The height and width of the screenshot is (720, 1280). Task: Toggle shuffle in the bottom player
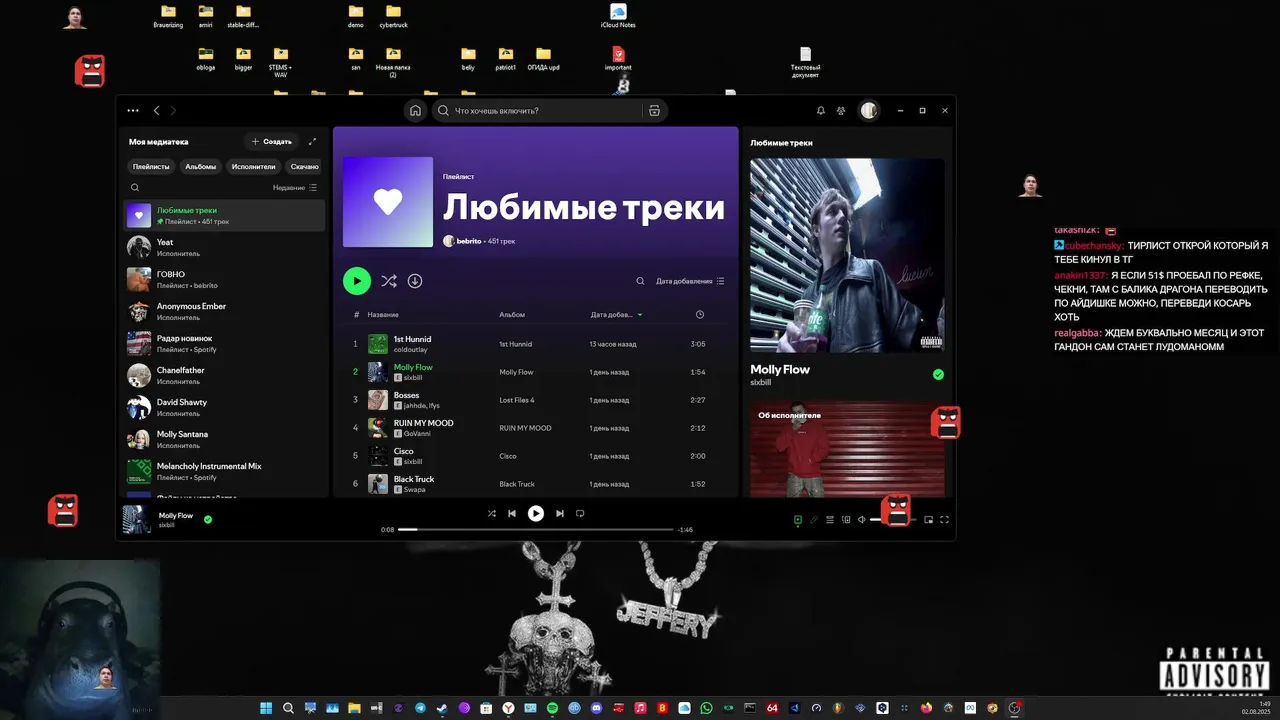(x=491, y=514)
